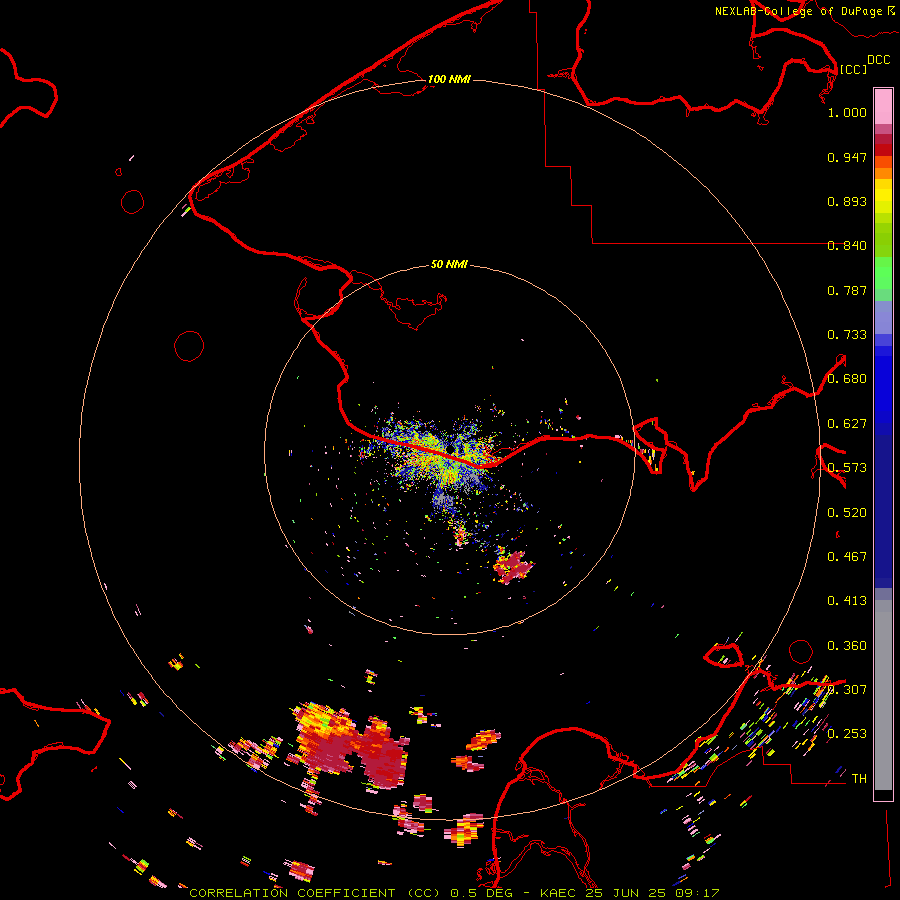The height and width of the screenshot is (900, 900).
Task: Click the 100 NMI range ring label
Action: click(x=449, y=79)
